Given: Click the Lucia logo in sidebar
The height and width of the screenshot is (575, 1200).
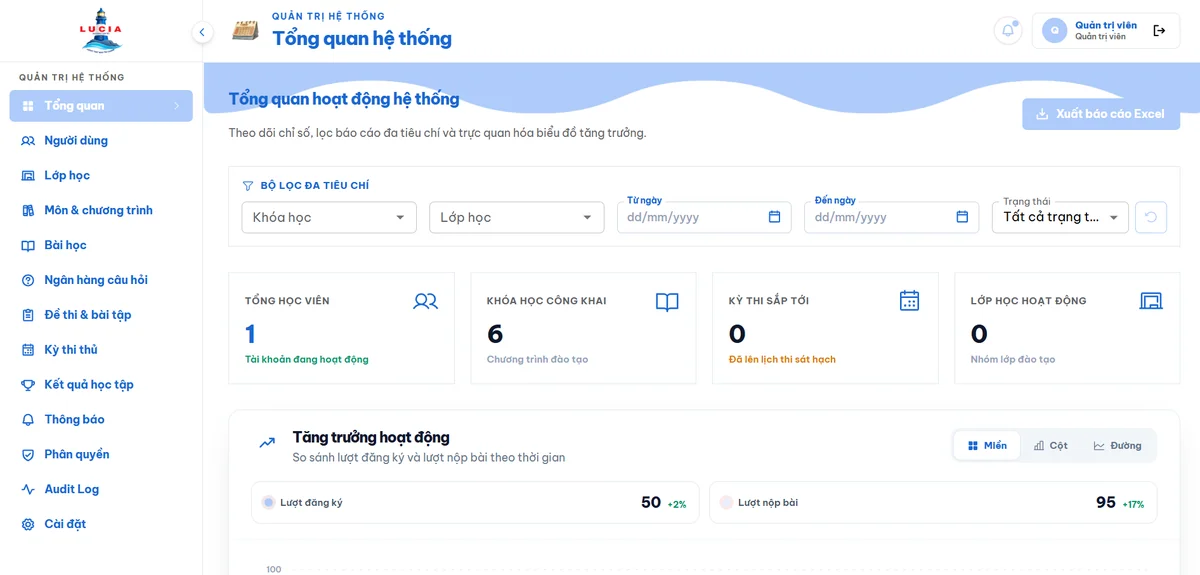Looking at the screenshot, I should pyautogui.click(x=101, y=31).
